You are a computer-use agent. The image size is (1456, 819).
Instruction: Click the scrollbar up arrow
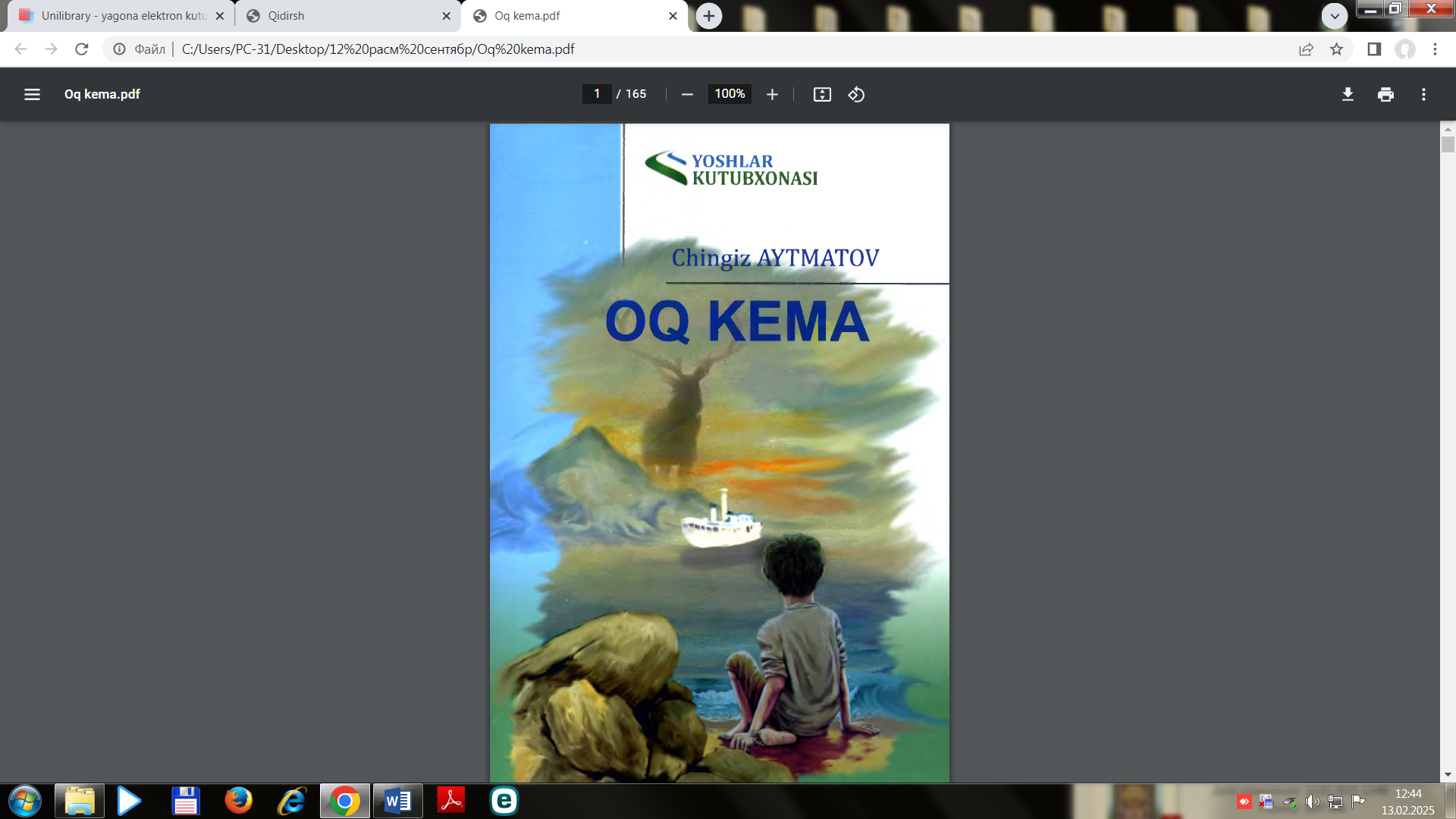[x=1448, y=130]
